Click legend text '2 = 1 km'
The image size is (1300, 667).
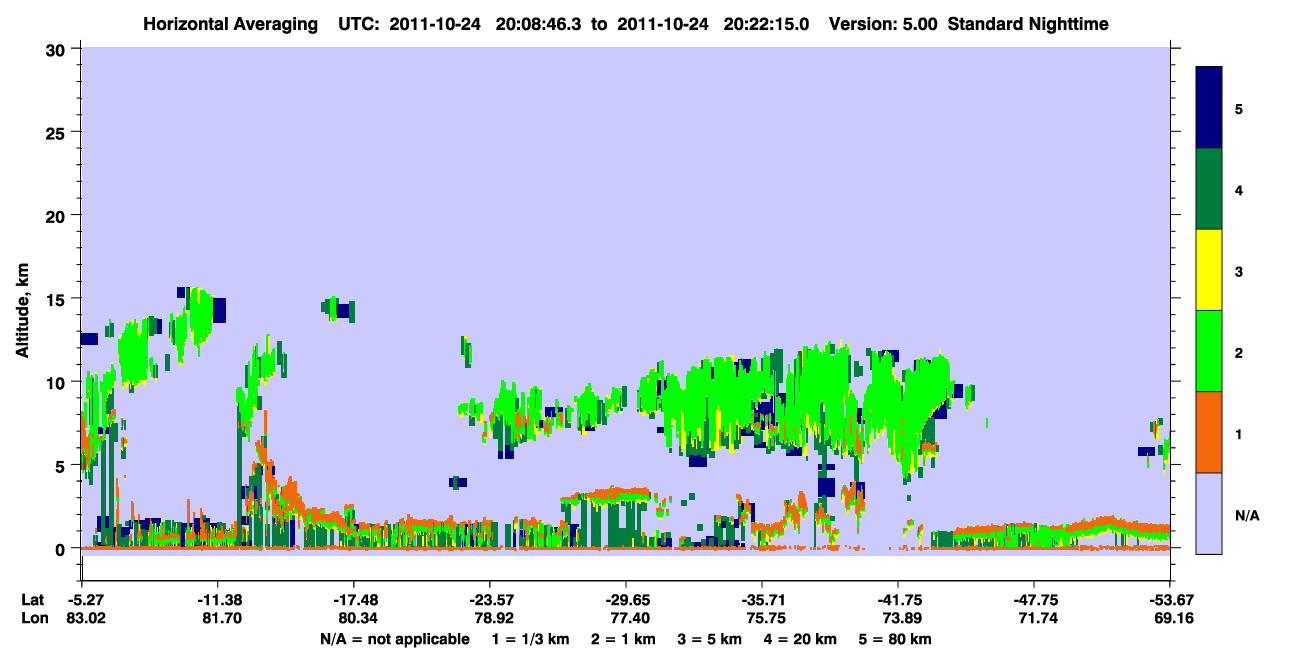[623, 639]
